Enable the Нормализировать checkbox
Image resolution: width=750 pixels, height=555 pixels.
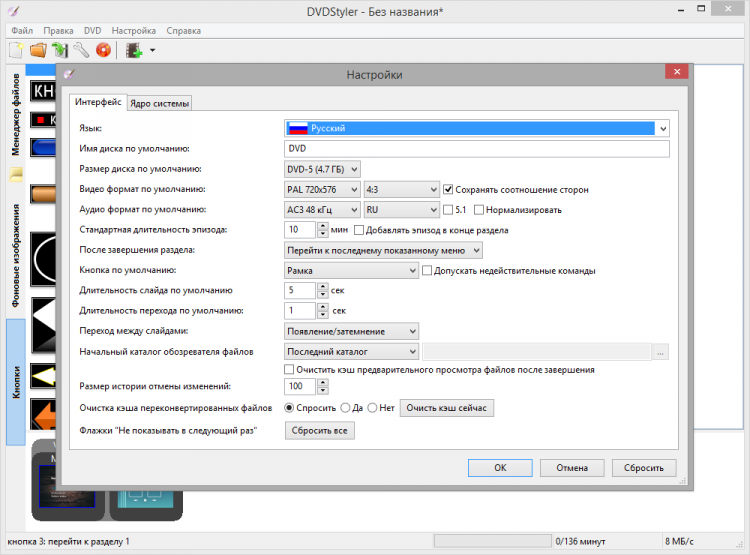(479, 210)
